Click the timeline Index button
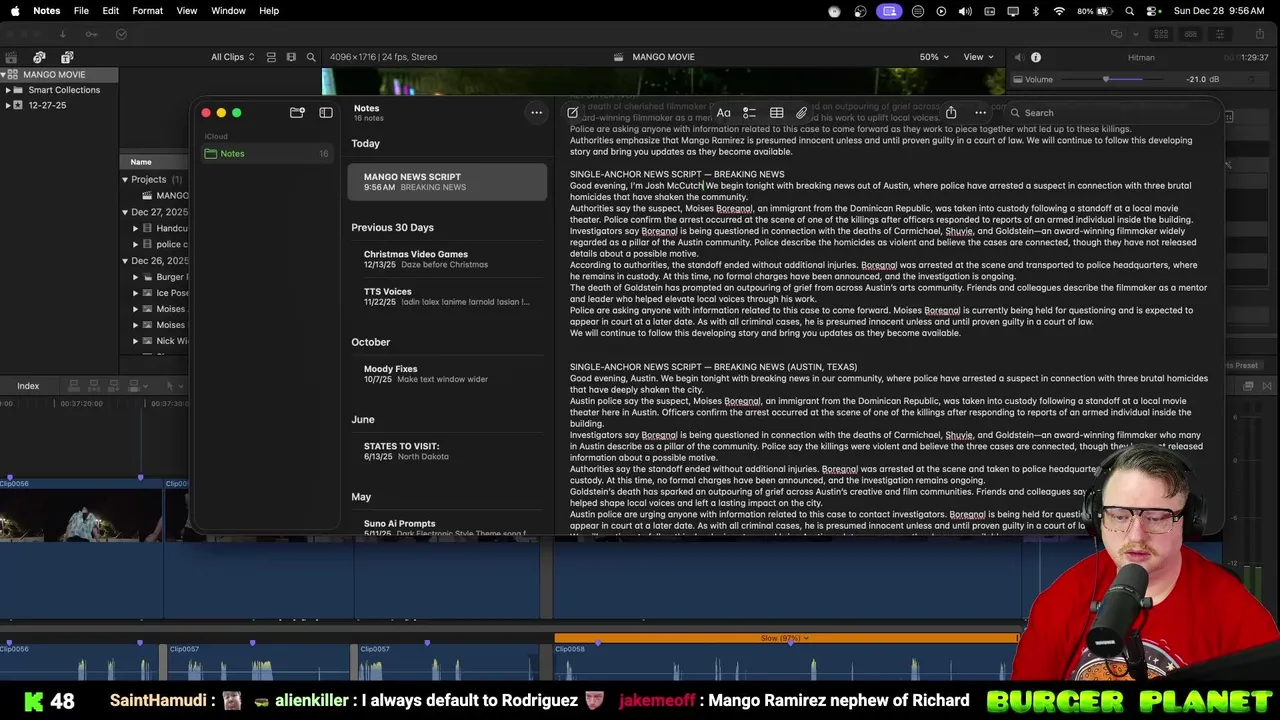Image resolution: width=1280 pixels, height=720 pixels. [28, 386]
